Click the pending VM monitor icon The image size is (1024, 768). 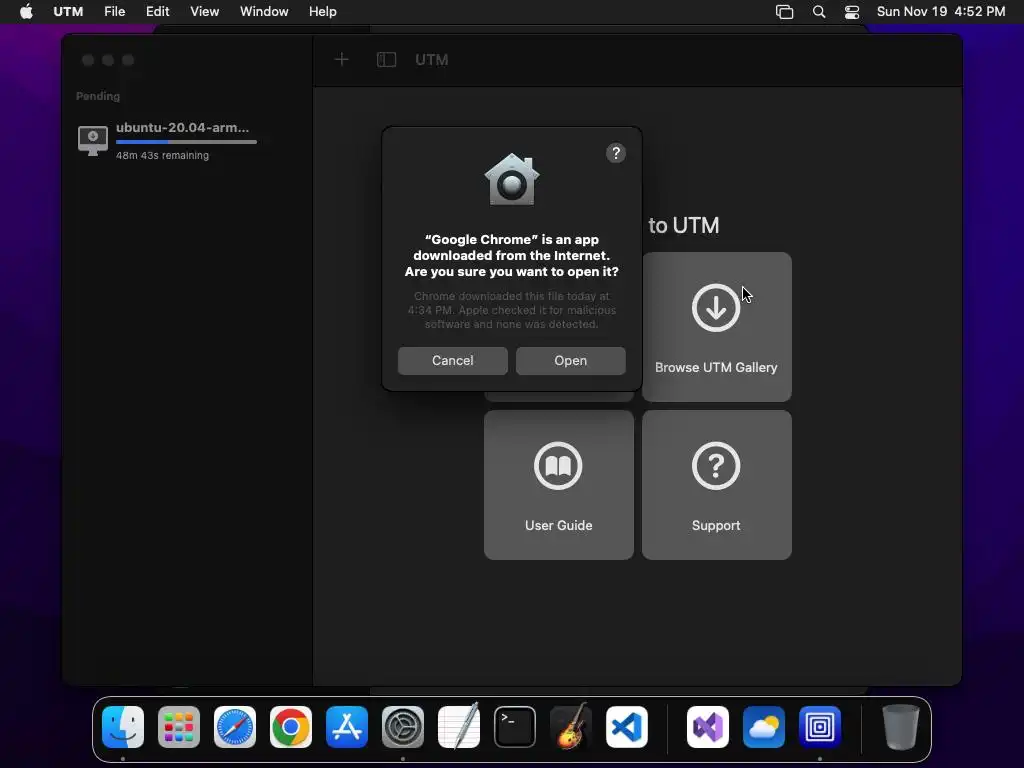93,140
